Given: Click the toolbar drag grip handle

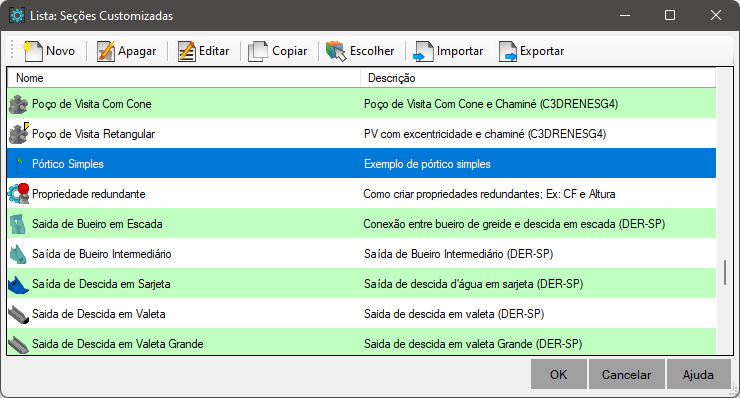Looking at the screenshot, I should pos(12,51).
